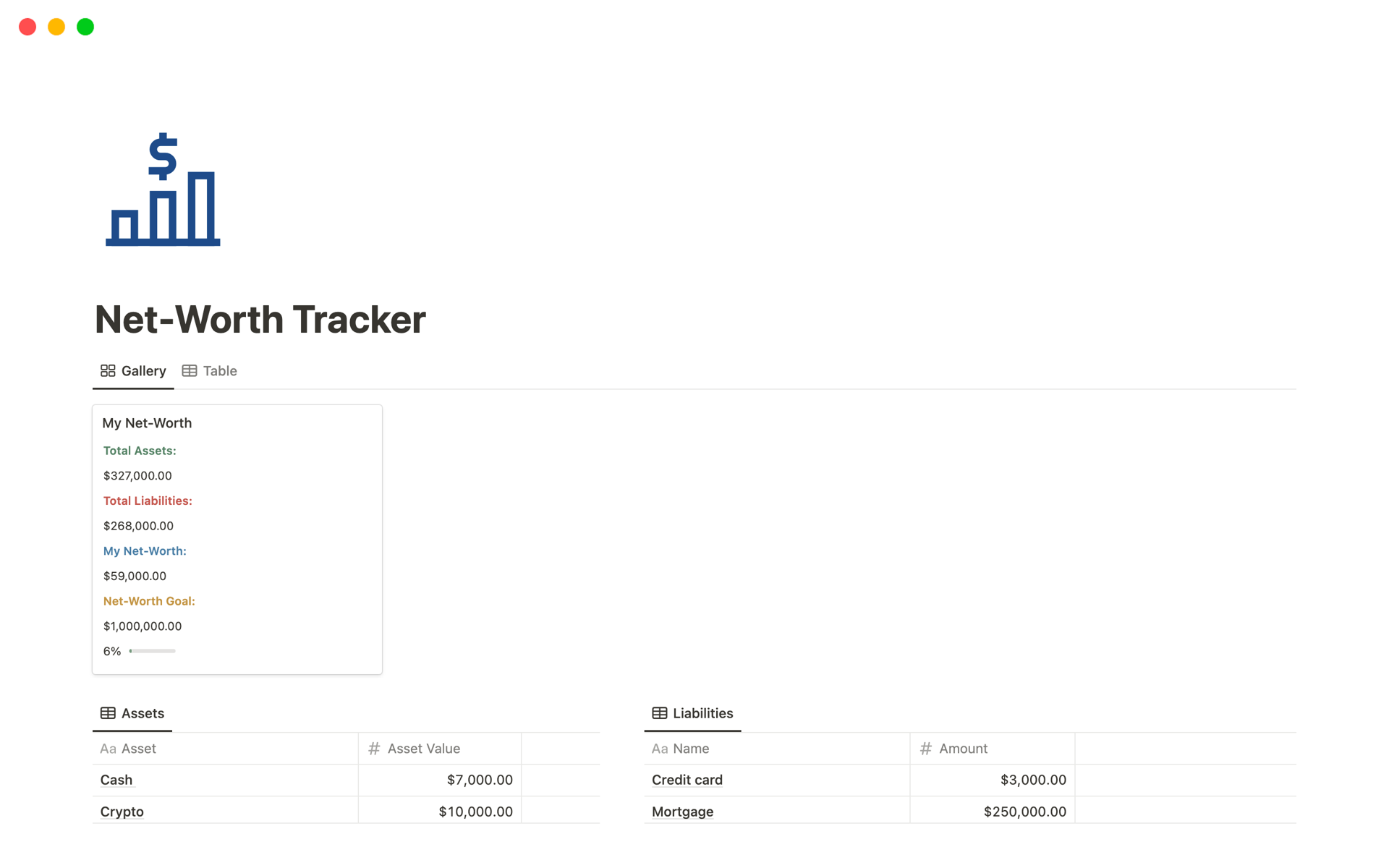Click the Amount column number icon
Image resolution: width=1389 pixels, height=868 pixels.
coord(925,749)
